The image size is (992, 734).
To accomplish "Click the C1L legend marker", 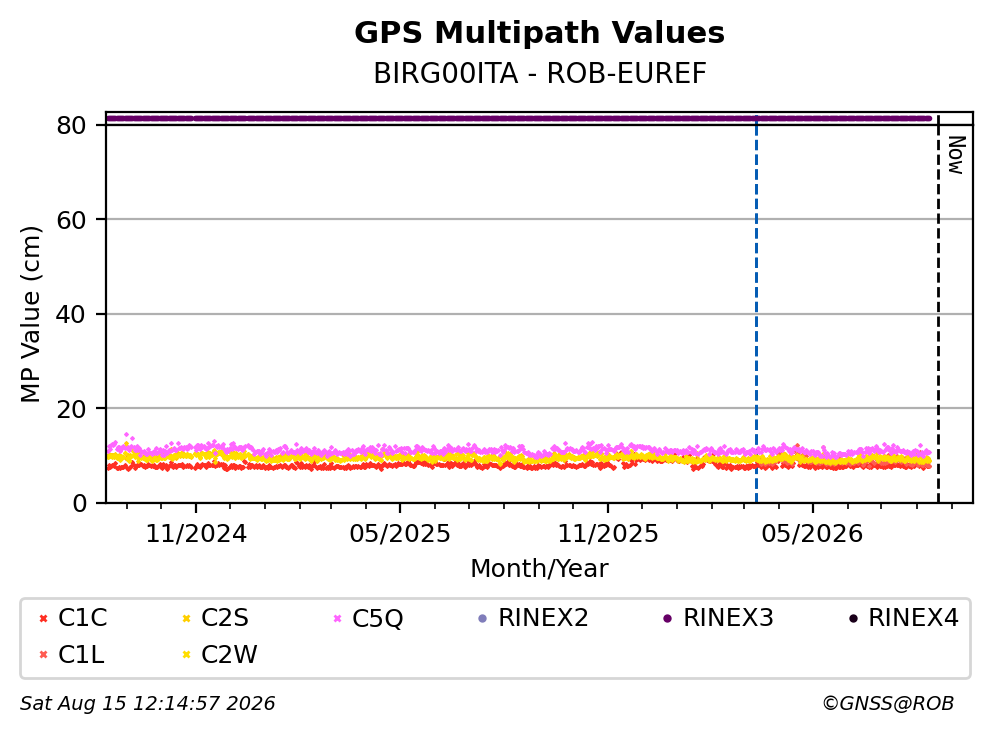I will click(x=43, y=655).
